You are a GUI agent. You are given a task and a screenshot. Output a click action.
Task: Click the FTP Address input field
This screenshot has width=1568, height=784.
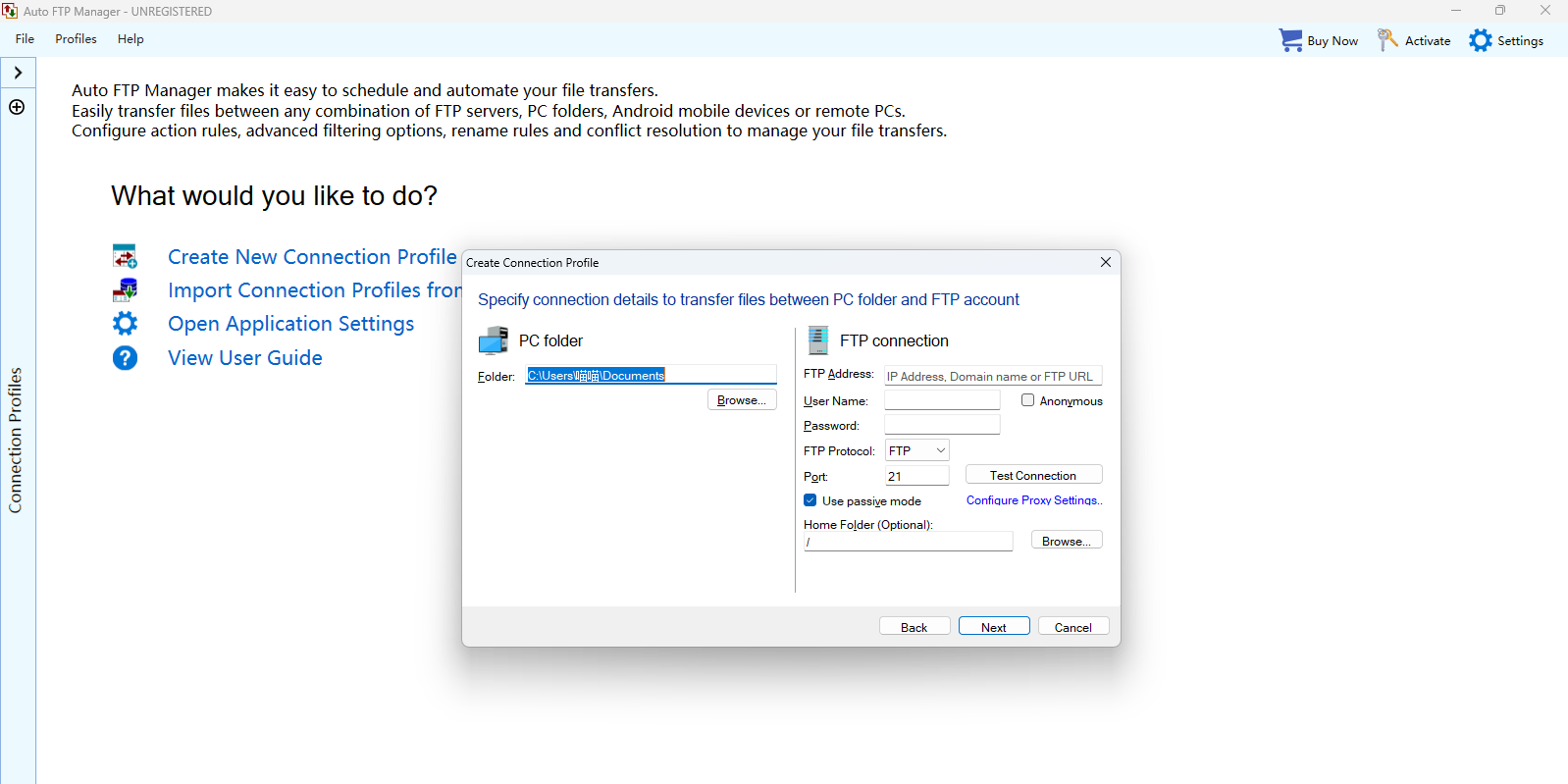tap(993, 376)
